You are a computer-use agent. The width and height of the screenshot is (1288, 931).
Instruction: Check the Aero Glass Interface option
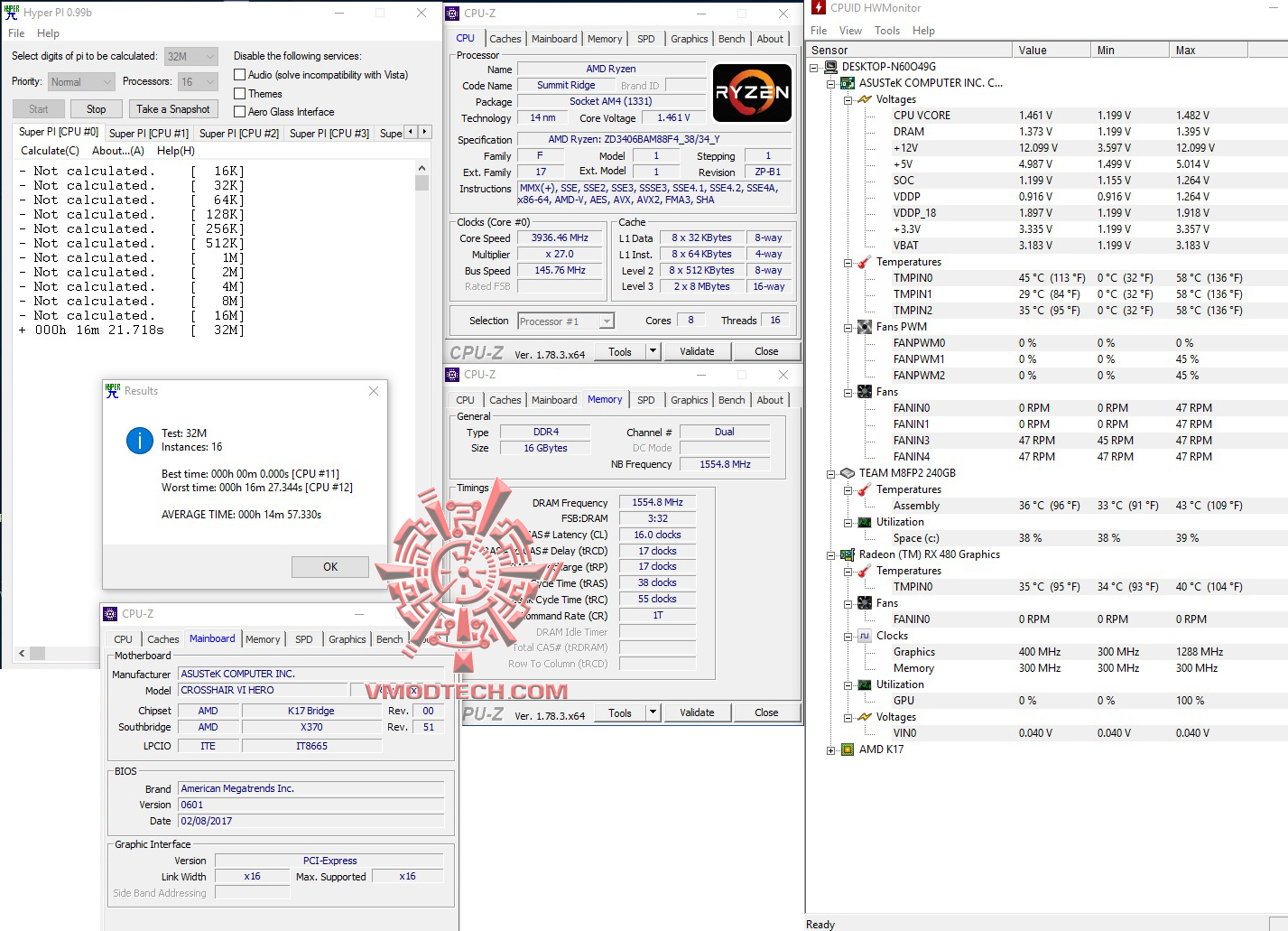click(240, 111)
